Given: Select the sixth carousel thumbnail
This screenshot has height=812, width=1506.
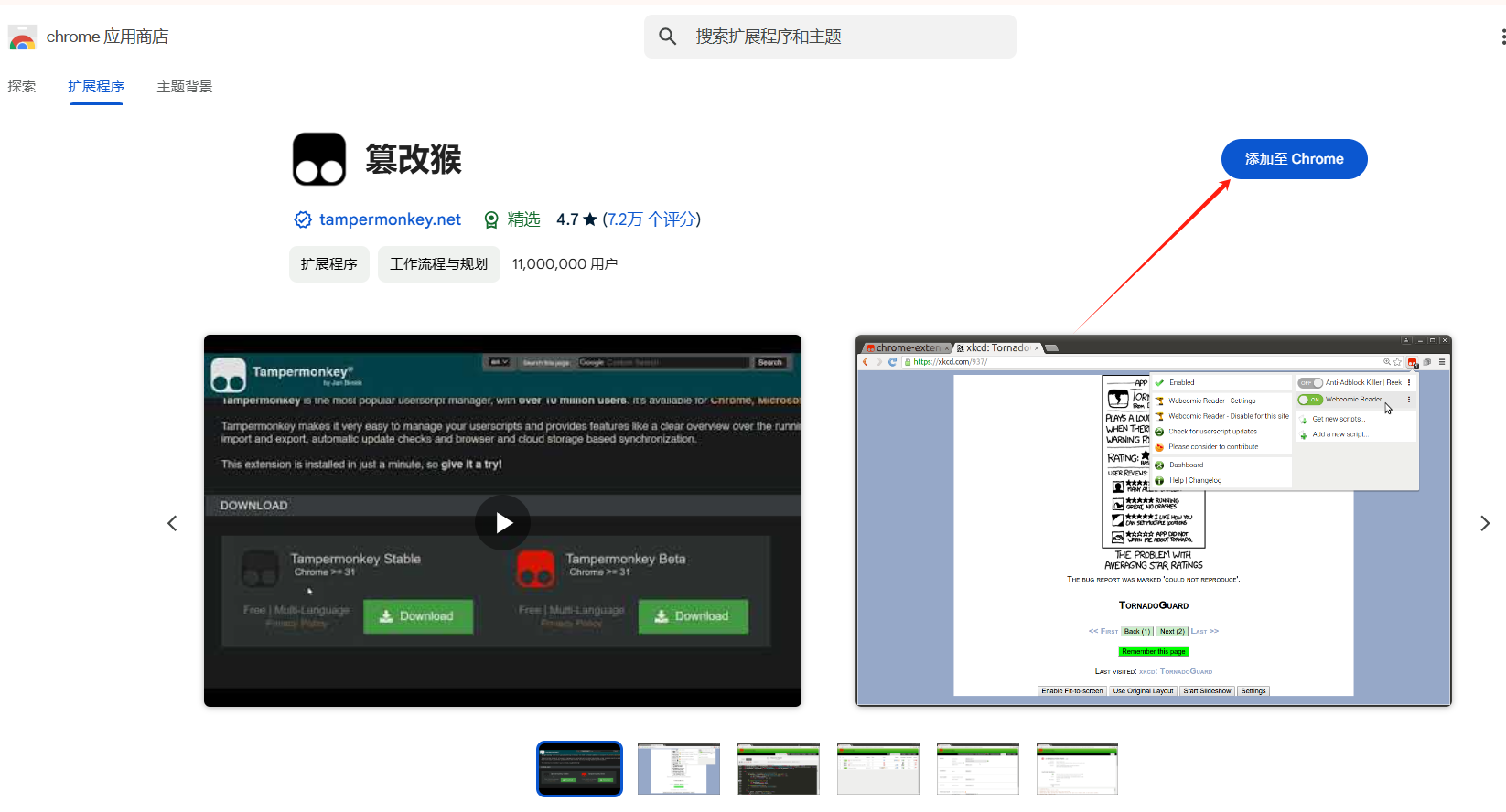Looking at the screenshot, I should click(x=1078, y=769).
